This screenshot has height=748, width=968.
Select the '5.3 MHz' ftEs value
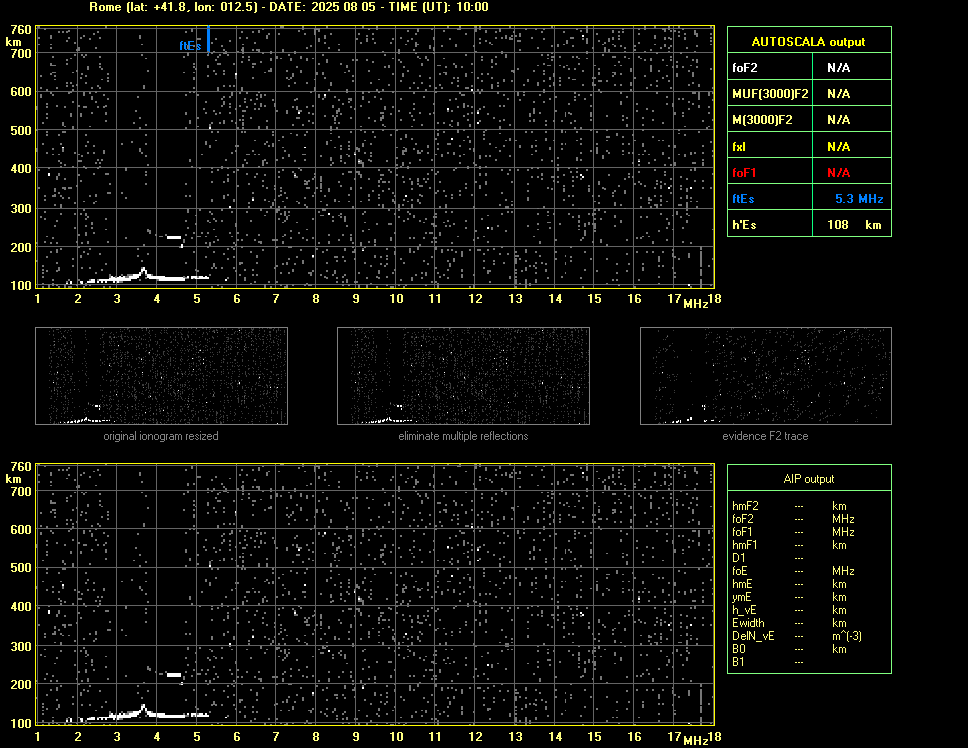[859, 199]
